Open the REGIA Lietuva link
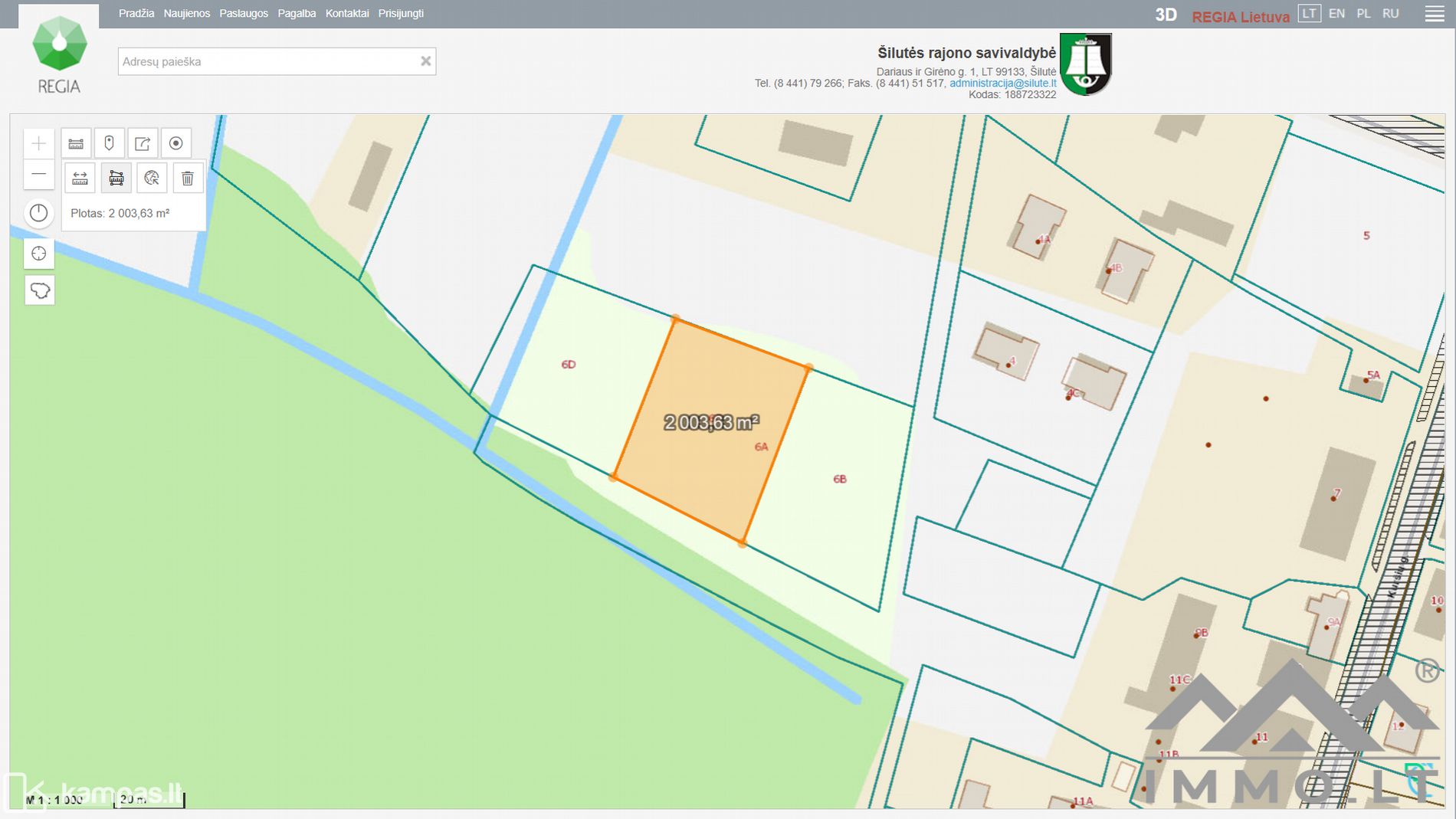The image size is (1456, 819). pyautogui.click(x=1241, y=17)
